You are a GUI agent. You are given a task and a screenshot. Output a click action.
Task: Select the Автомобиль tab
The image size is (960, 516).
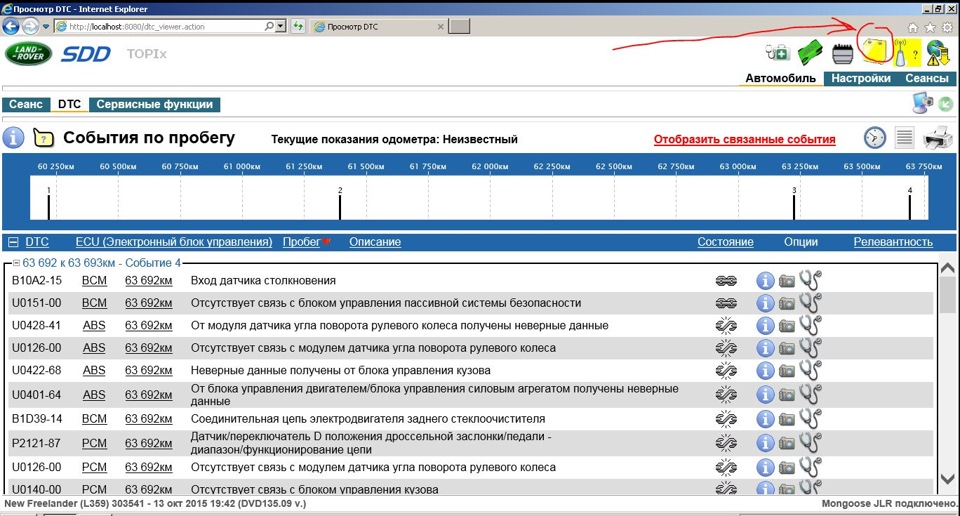point(781,78)
